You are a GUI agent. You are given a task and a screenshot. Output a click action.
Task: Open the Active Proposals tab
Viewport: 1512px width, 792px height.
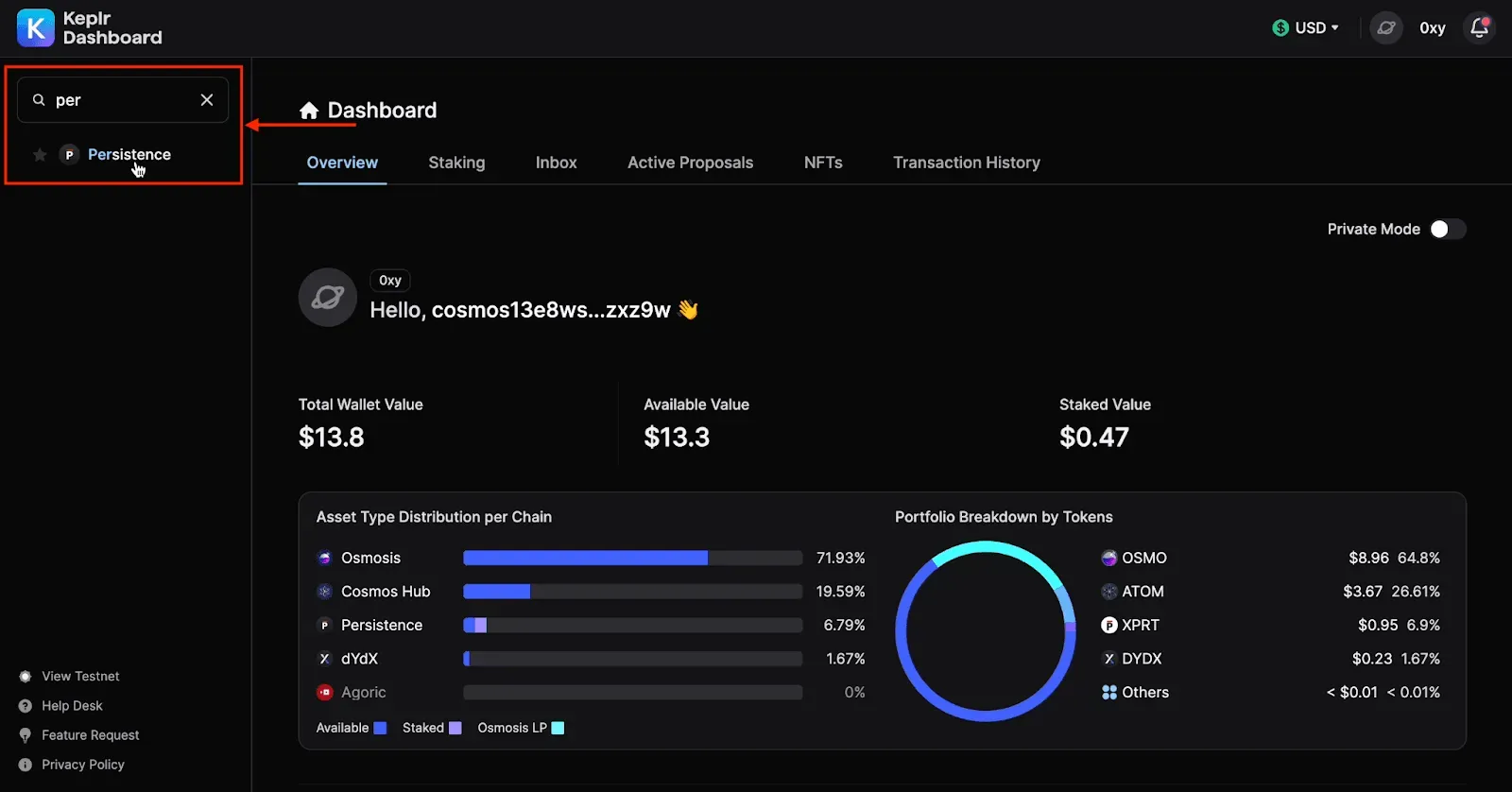pyautogui.click(x=691, y=163)
